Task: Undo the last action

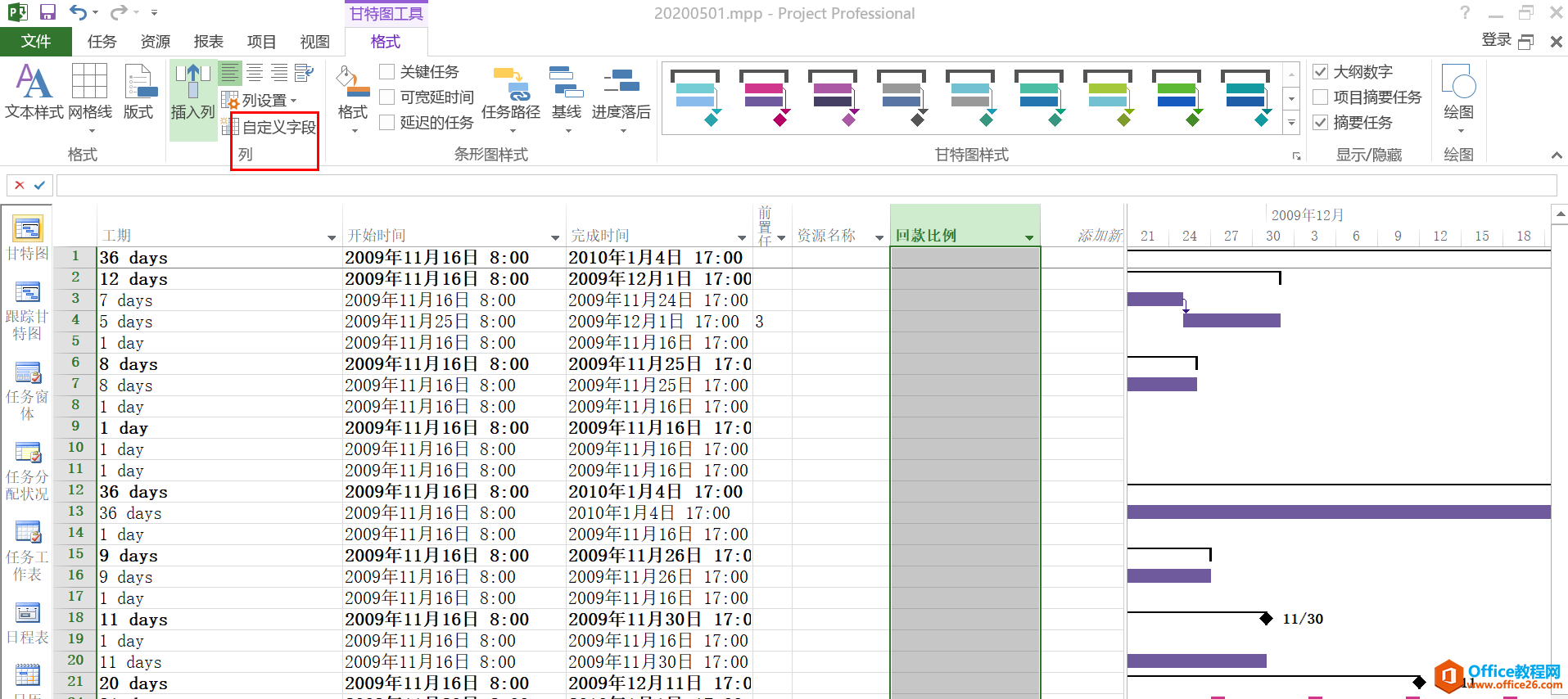Action: click(x=78, y=12)
